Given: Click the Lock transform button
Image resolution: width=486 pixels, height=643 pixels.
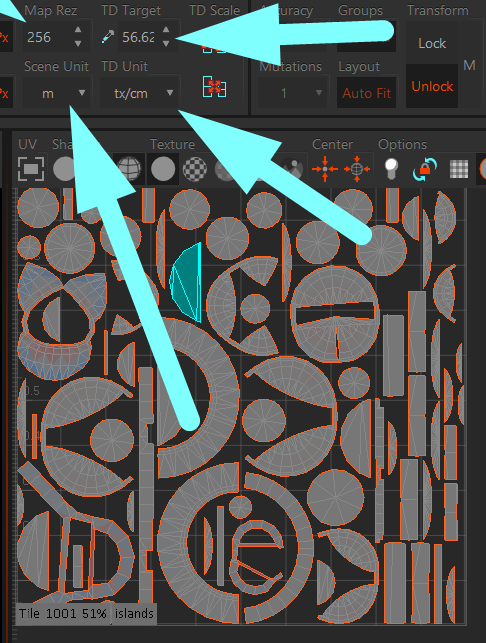Looking at the screenshot, I should [x=432, y=43].
